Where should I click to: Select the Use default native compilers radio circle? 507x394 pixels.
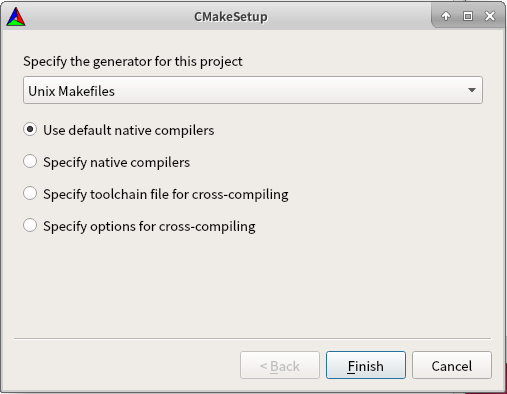click(30, 129)
